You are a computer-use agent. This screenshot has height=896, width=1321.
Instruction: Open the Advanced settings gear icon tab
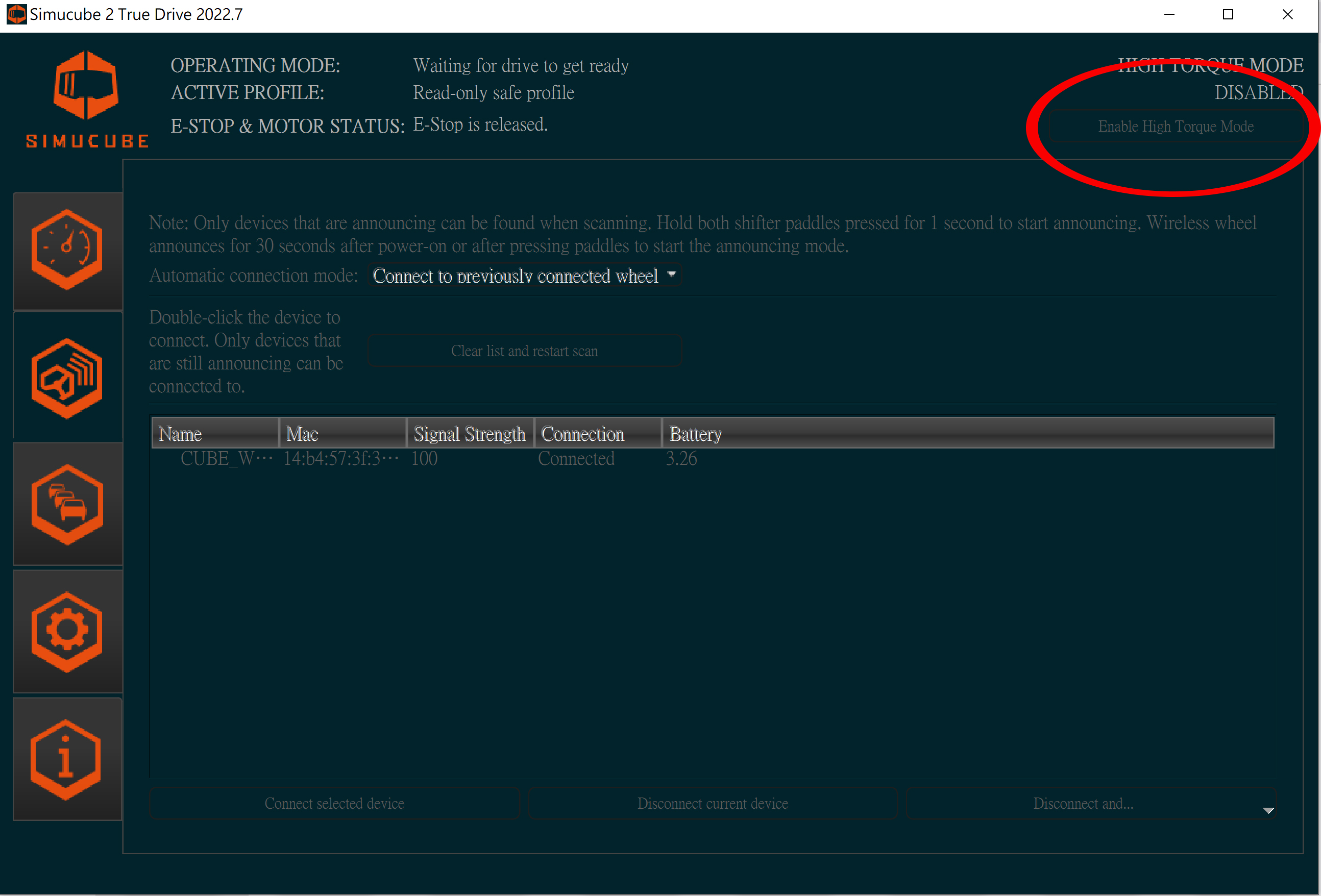point(68,632)
